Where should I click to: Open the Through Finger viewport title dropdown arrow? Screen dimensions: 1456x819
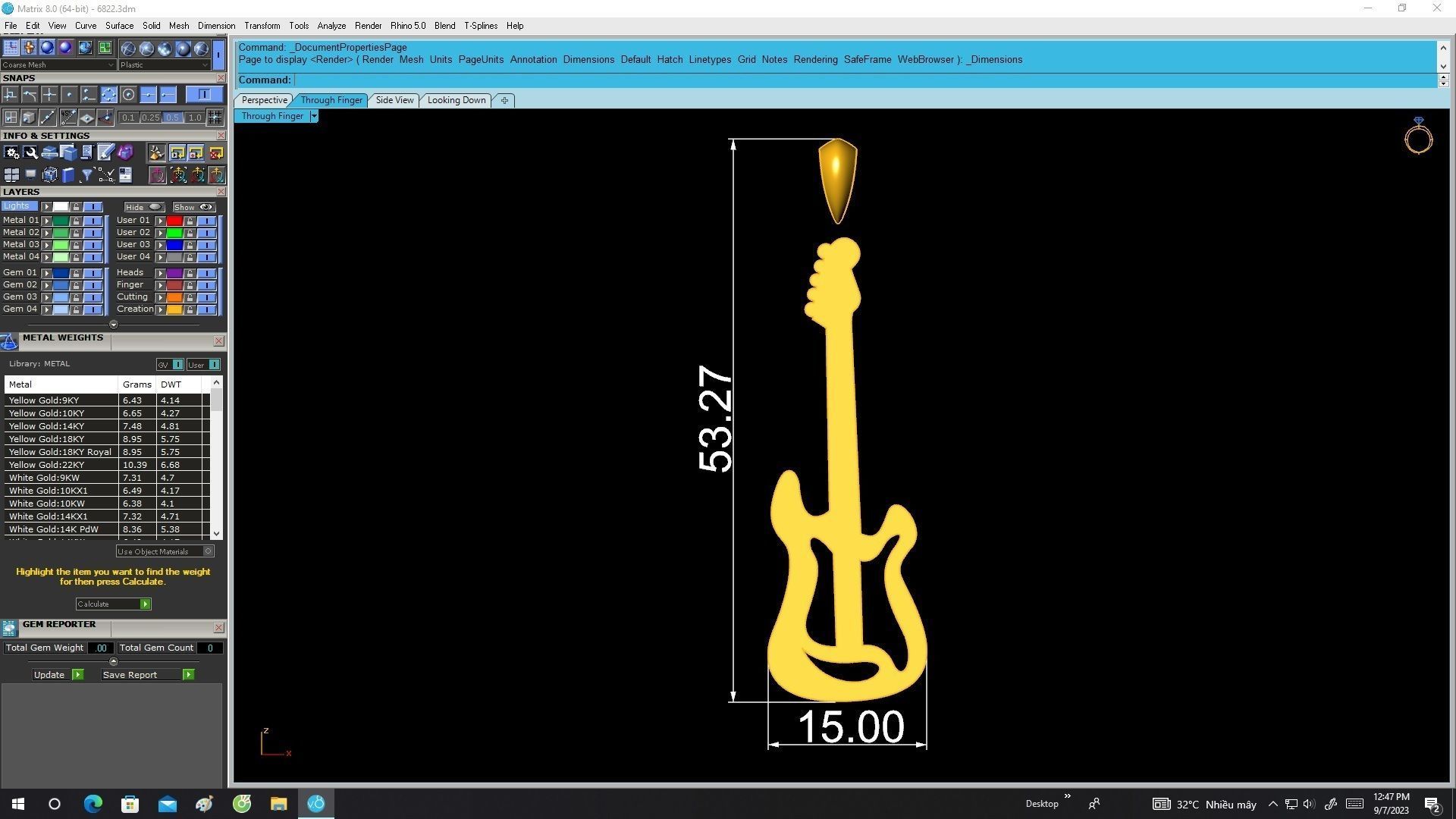pos(314,116)
